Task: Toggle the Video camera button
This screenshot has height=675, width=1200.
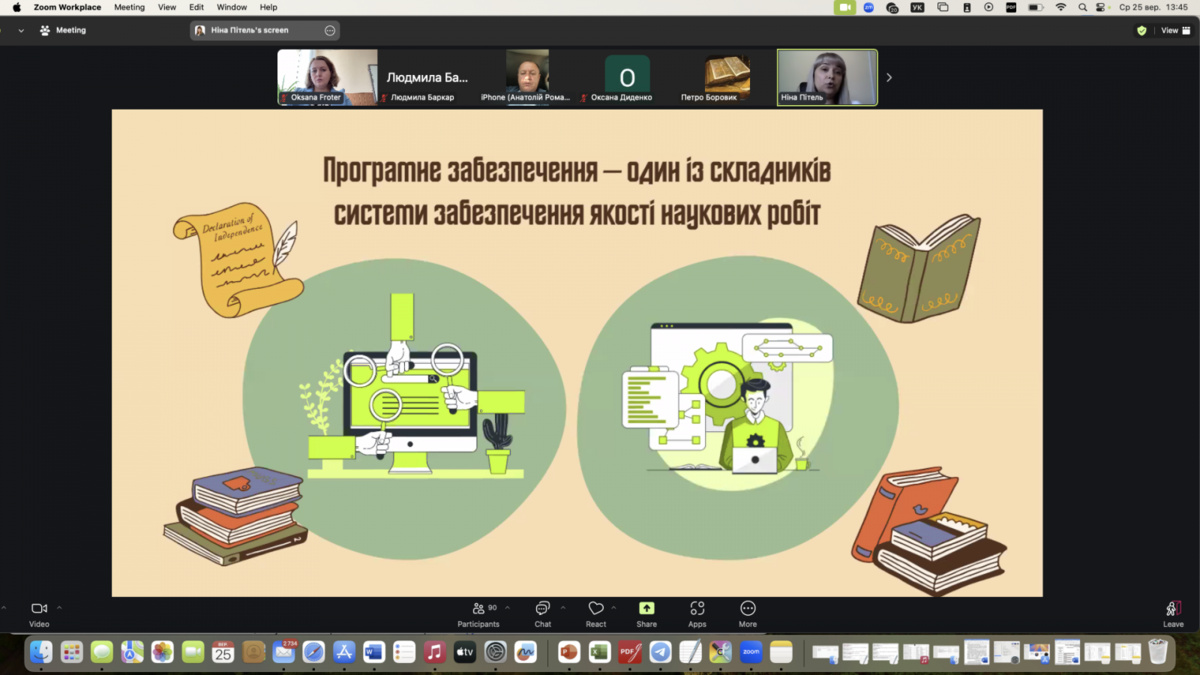Action: (x=39, y=614)
